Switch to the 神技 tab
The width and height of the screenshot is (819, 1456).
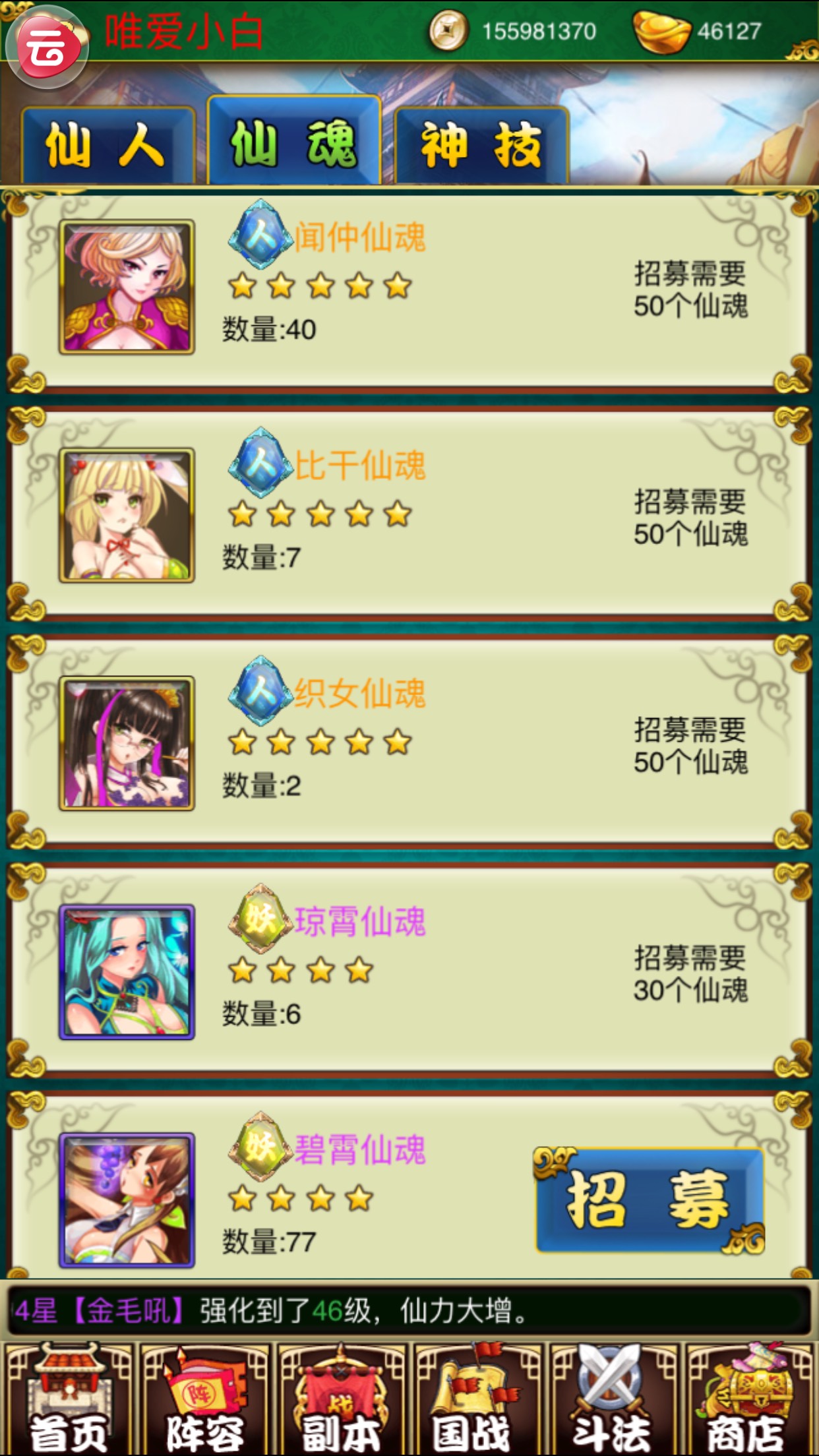[481, 145]
